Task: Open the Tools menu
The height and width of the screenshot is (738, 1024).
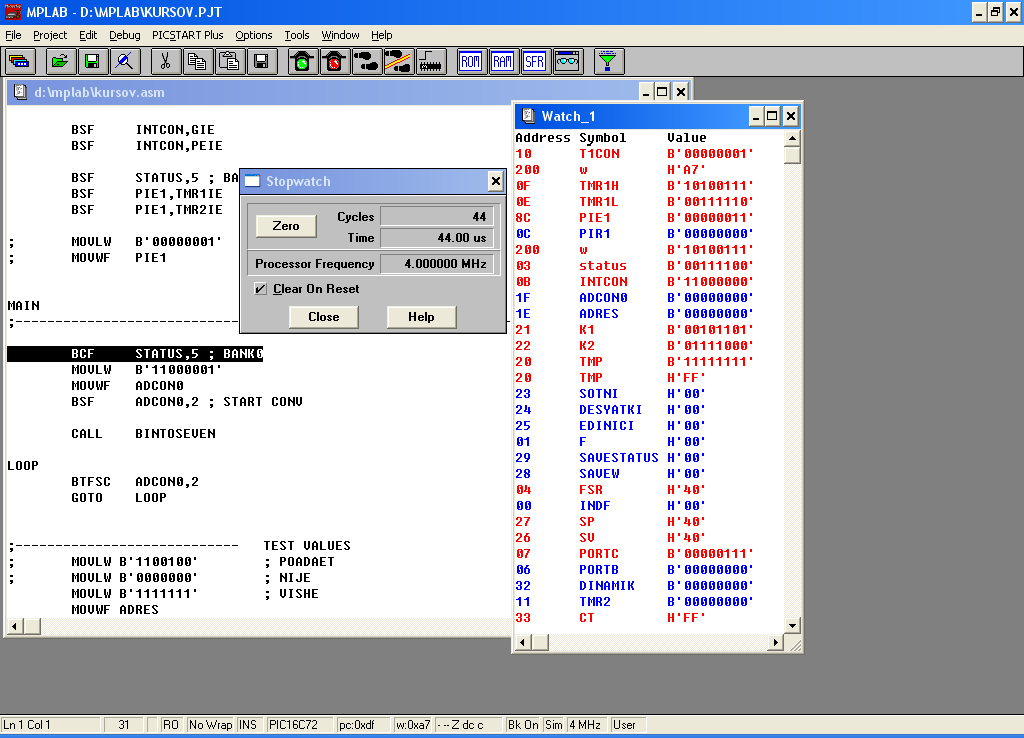Action: (x=296, y=35)
